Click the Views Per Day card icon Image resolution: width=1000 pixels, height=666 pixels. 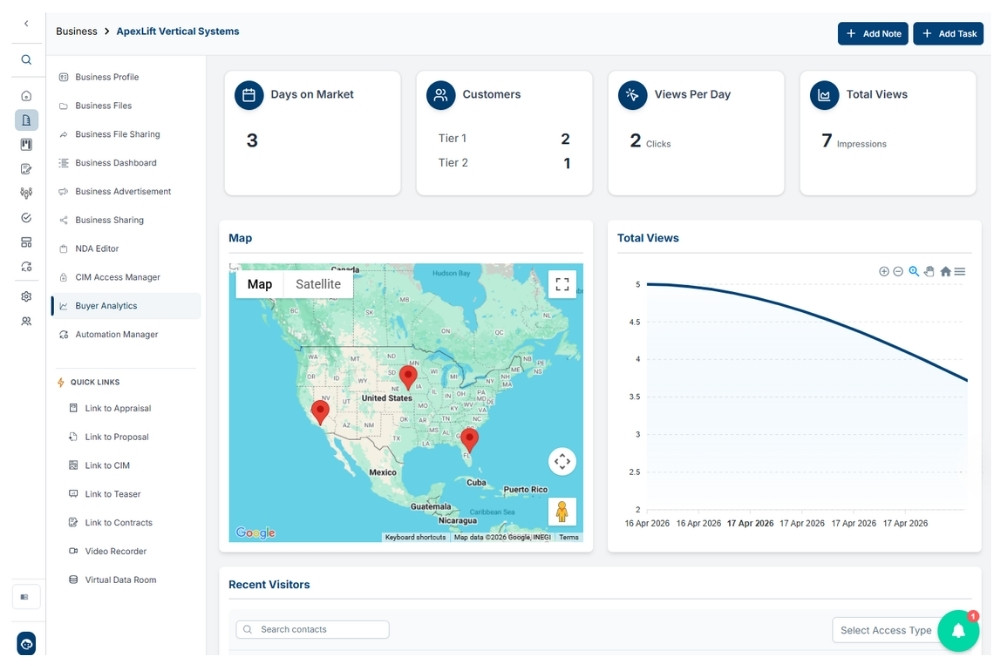click(x=633, y=95)
